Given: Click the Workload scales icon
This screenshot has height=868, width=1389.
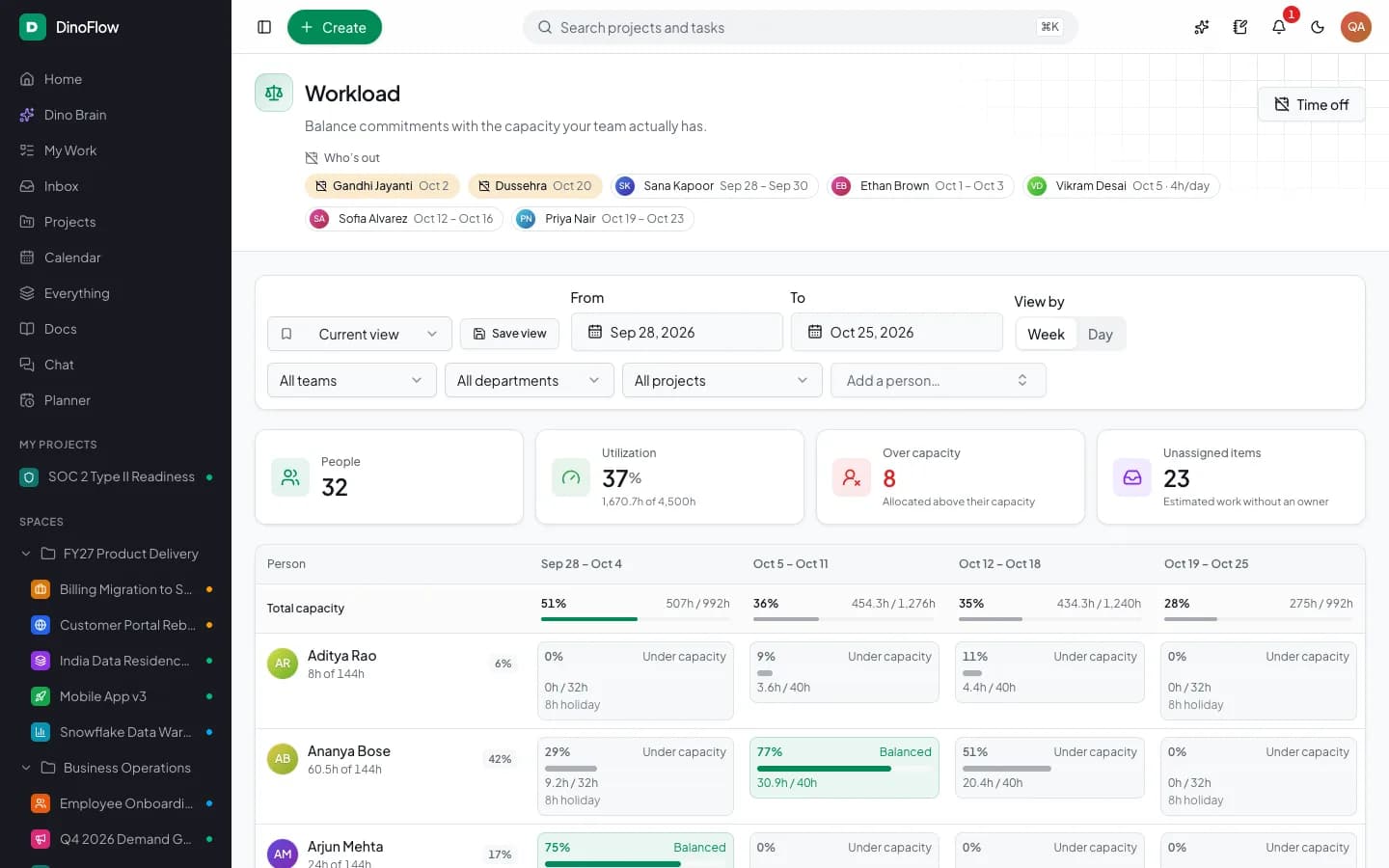Looking at the screenshot, I should [x=274, y=93].
